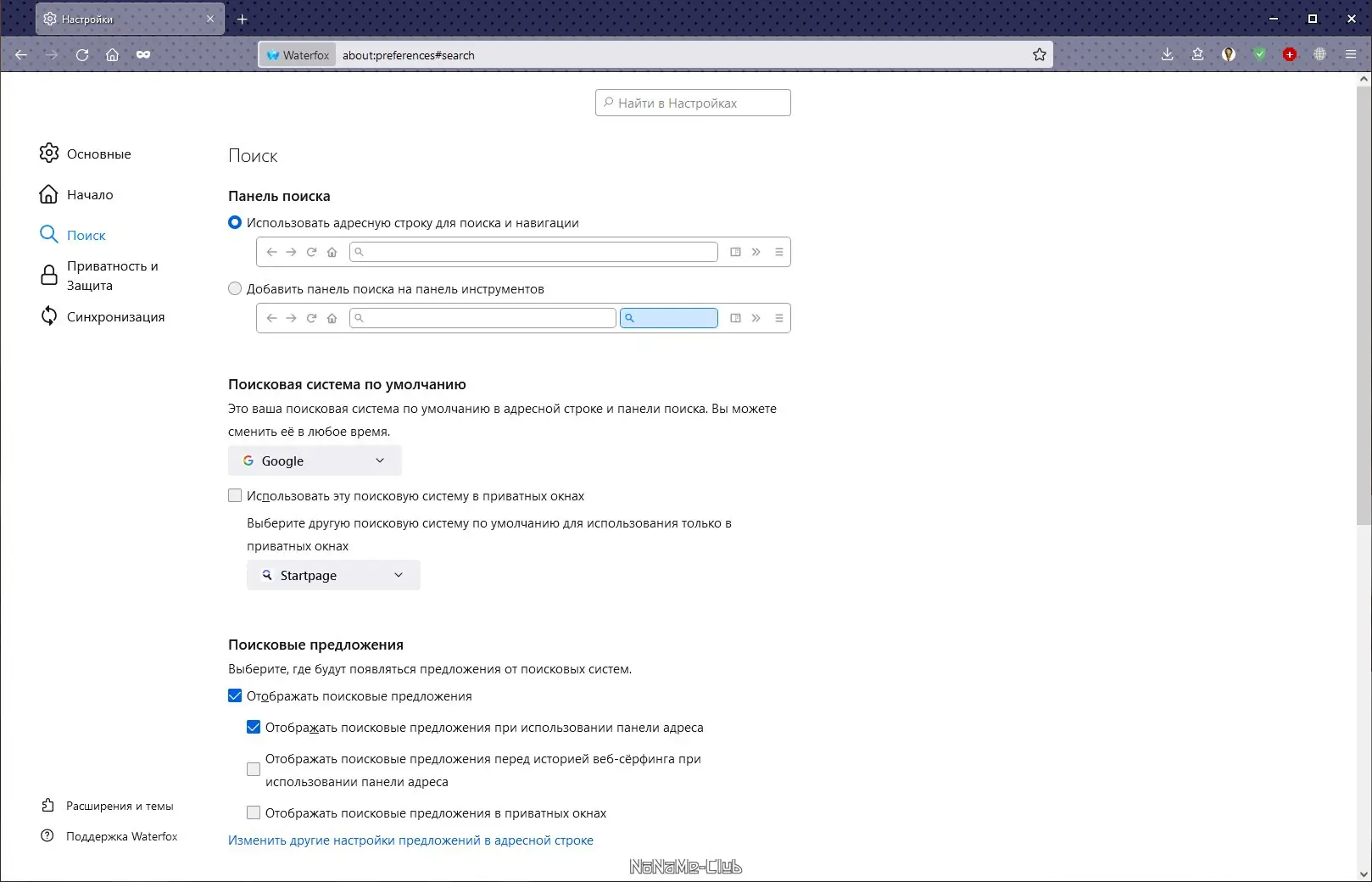This screenshot has height=882, width=1372.
Task: Open the Google default search engine dropdown
Action: 314,461
